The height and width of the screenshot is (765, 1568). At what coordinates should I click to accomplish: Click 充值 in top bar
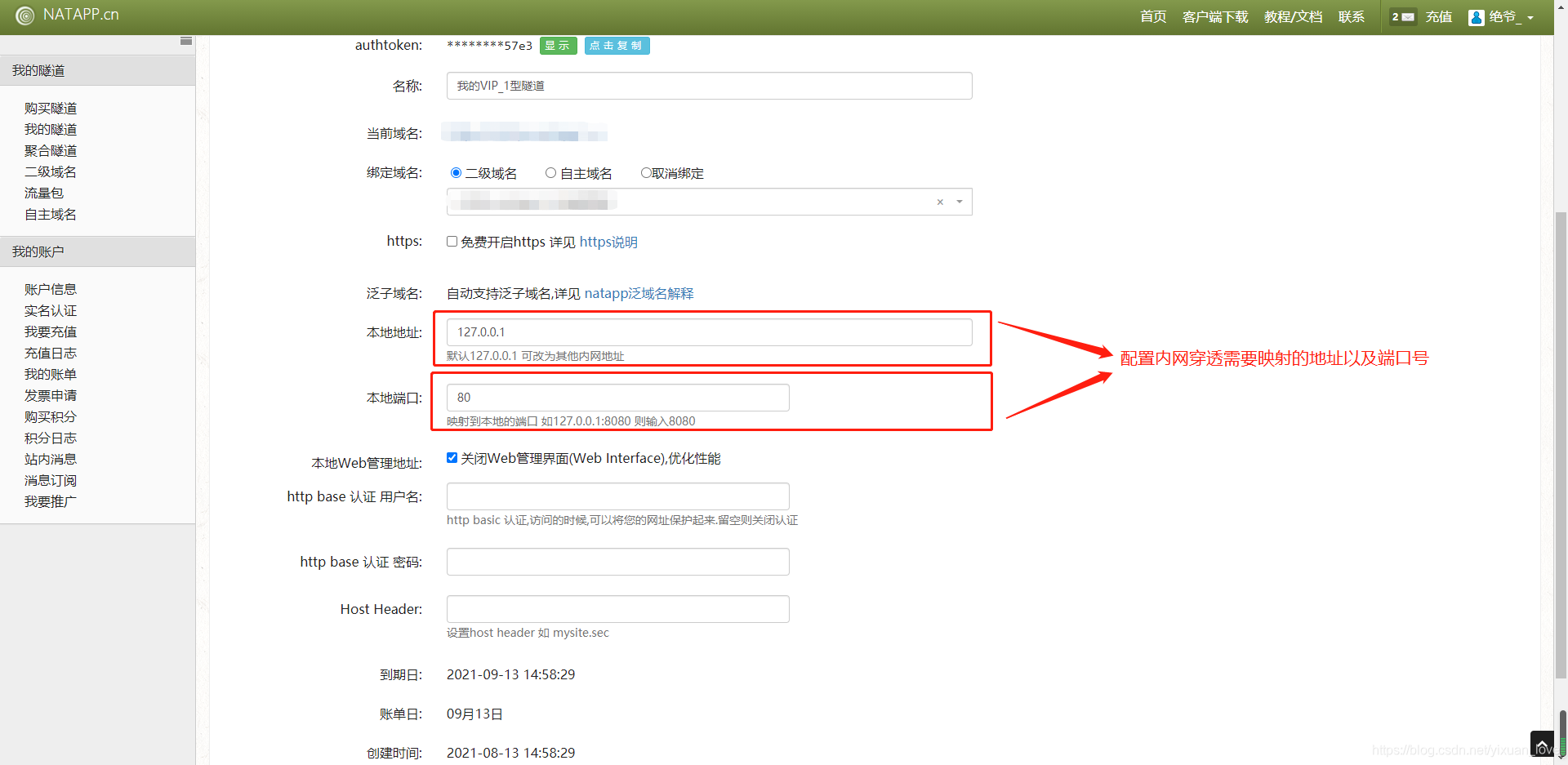tap(1439, 17)
